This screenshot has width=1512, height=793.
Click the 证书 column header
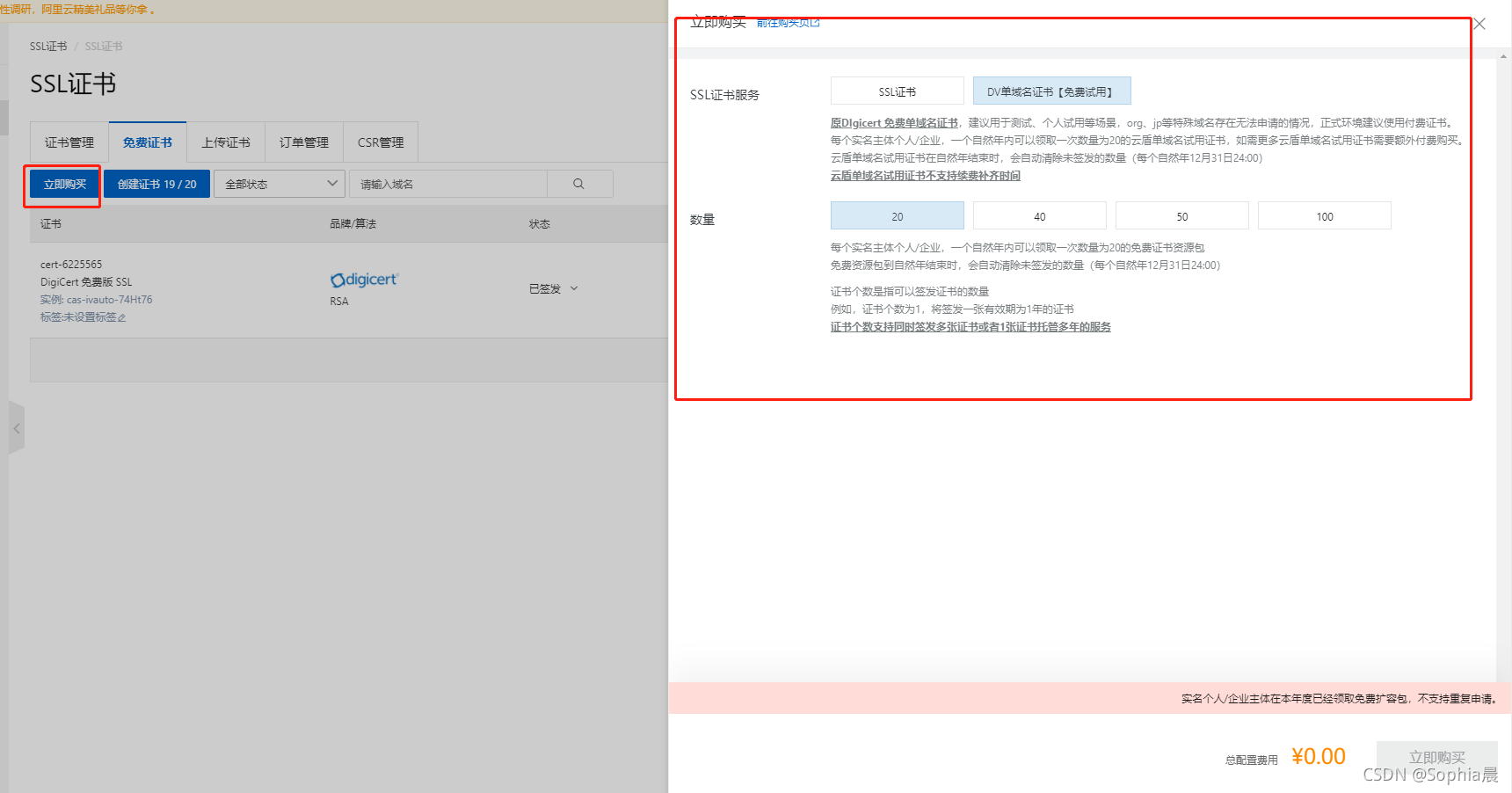point(51,224)
